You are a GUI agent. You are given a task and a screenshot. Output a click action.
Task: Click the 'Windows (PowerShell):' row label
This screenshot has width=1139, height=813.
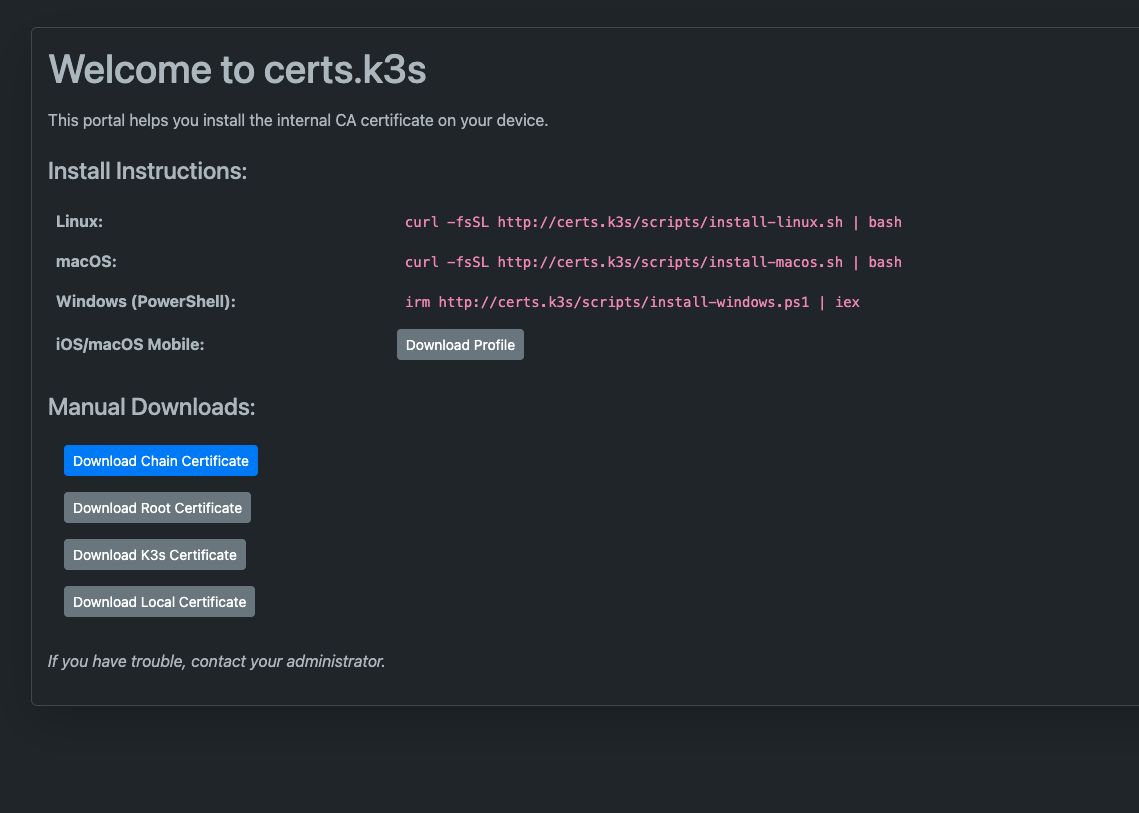point(146,301)
